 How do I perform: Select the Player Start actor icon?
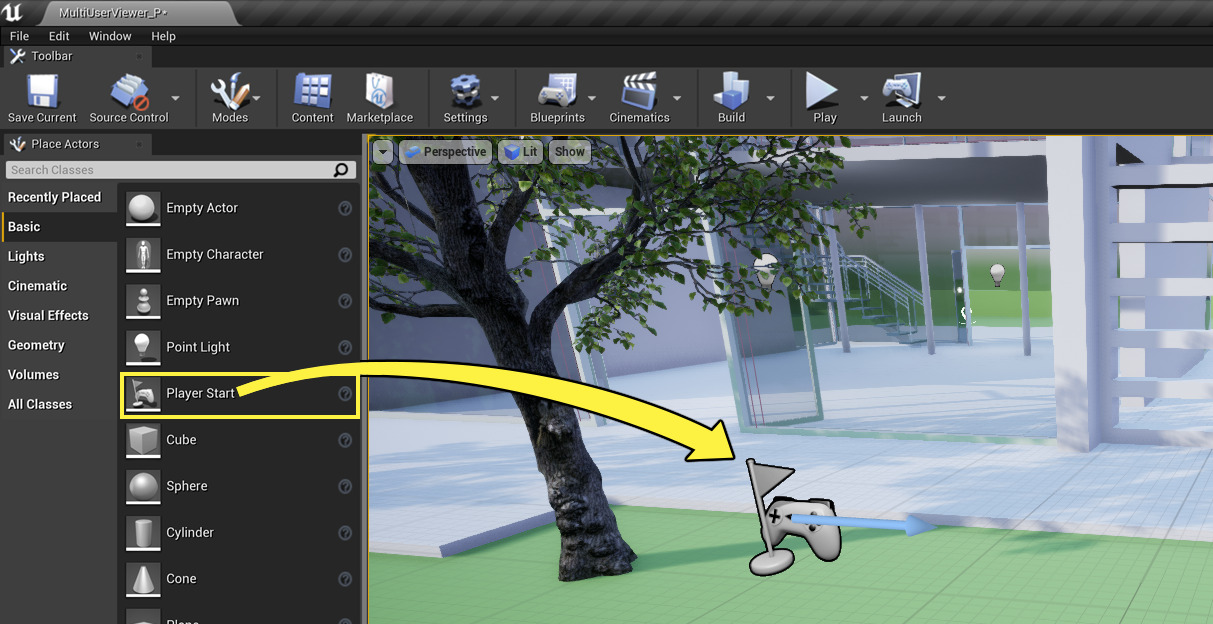click(x=143, y=394)
